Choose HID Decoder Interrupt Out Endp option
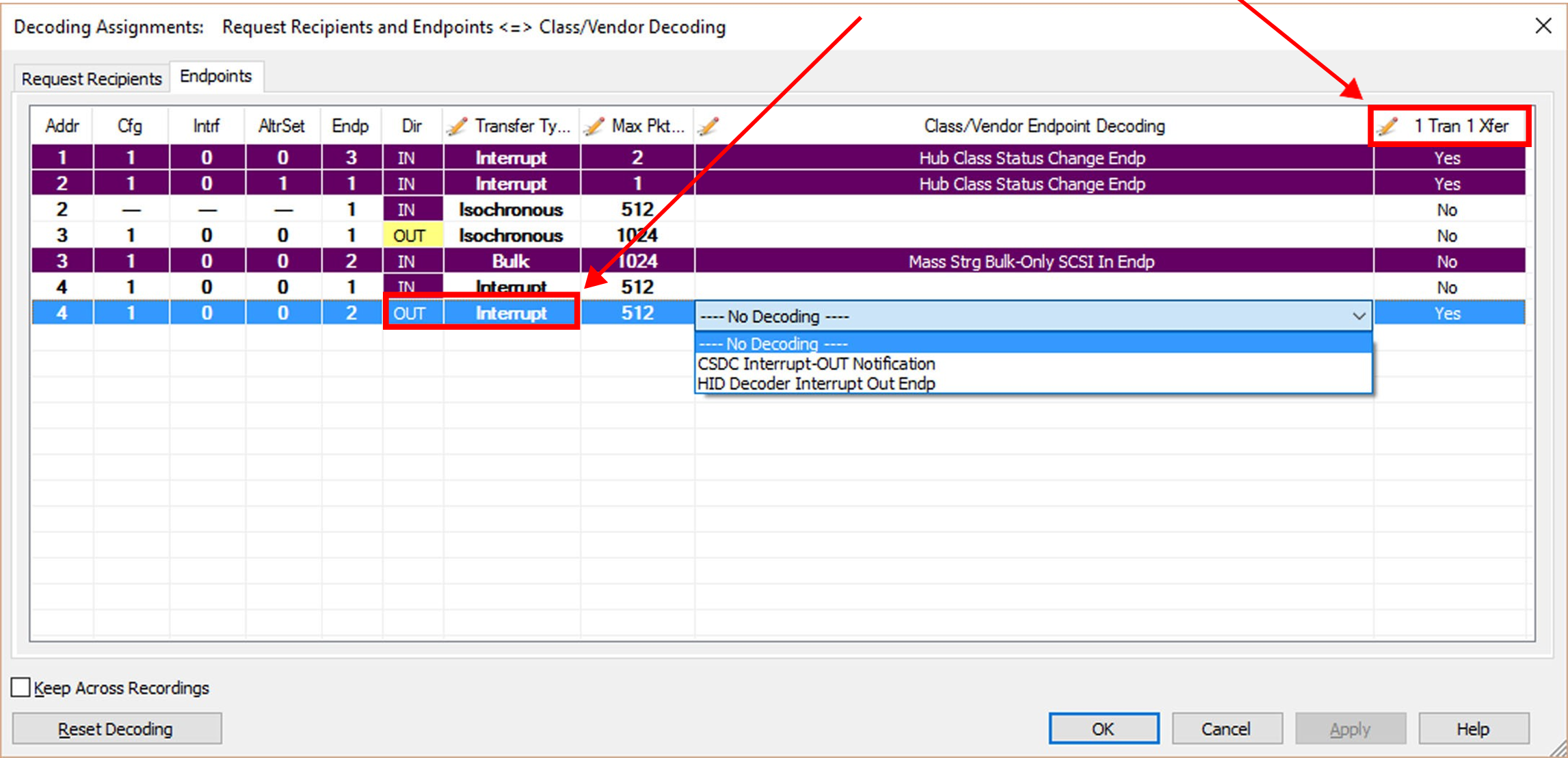Image resolution: width=1568 pixels, height=758 pixels. click(816, 383)
